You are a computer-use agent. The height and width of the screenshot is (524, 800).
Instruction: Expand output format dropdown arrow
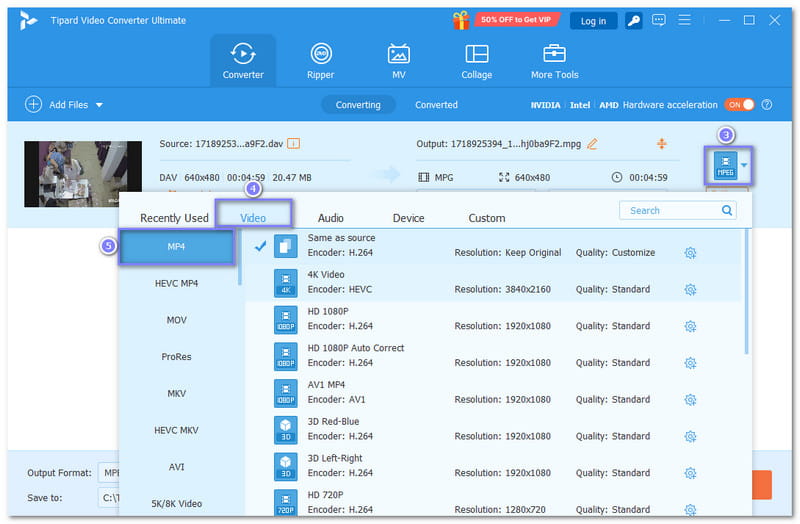pyautogui.click(x=744, y=165)
